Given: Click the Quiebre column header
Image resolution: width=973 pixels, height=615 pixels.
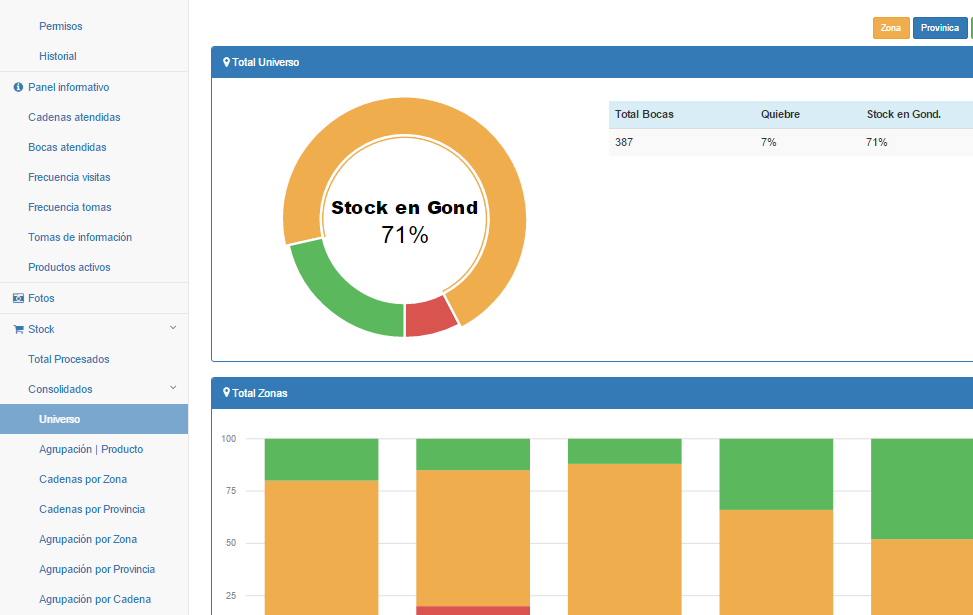Looking at the screenshot, I should point(780,114).
